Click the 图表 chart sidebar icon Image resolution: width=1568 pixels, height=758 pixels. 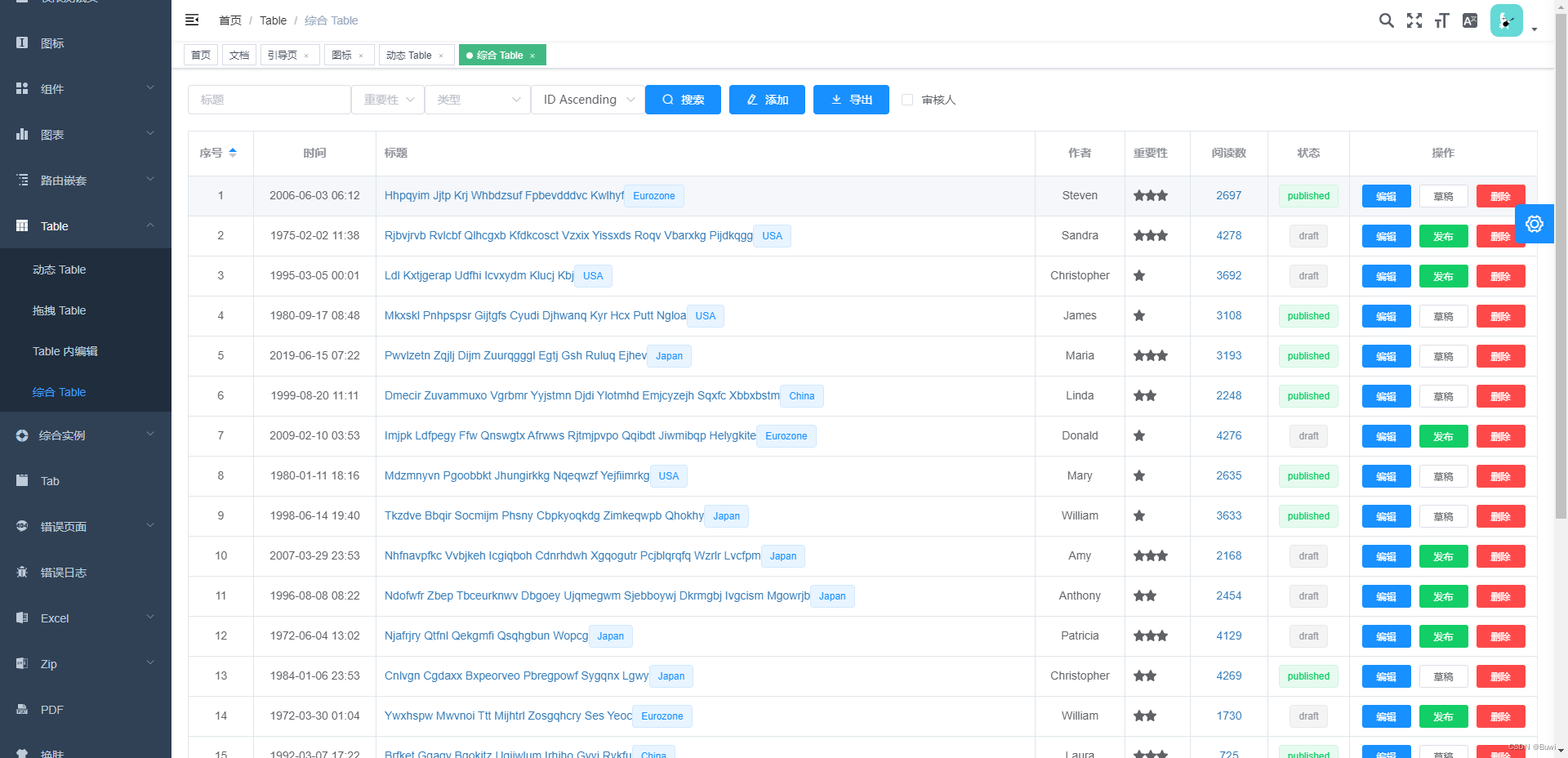coord(22,134)
